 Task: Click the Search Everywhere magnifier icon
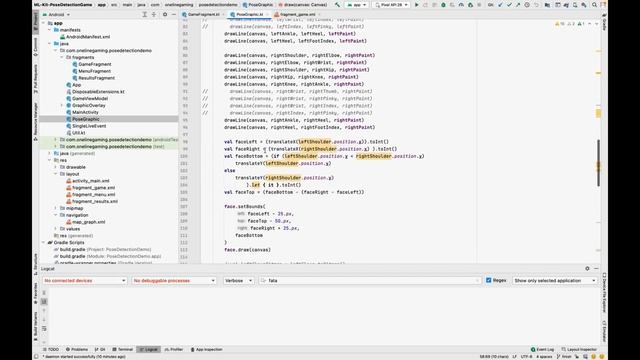tap(594, 5)
